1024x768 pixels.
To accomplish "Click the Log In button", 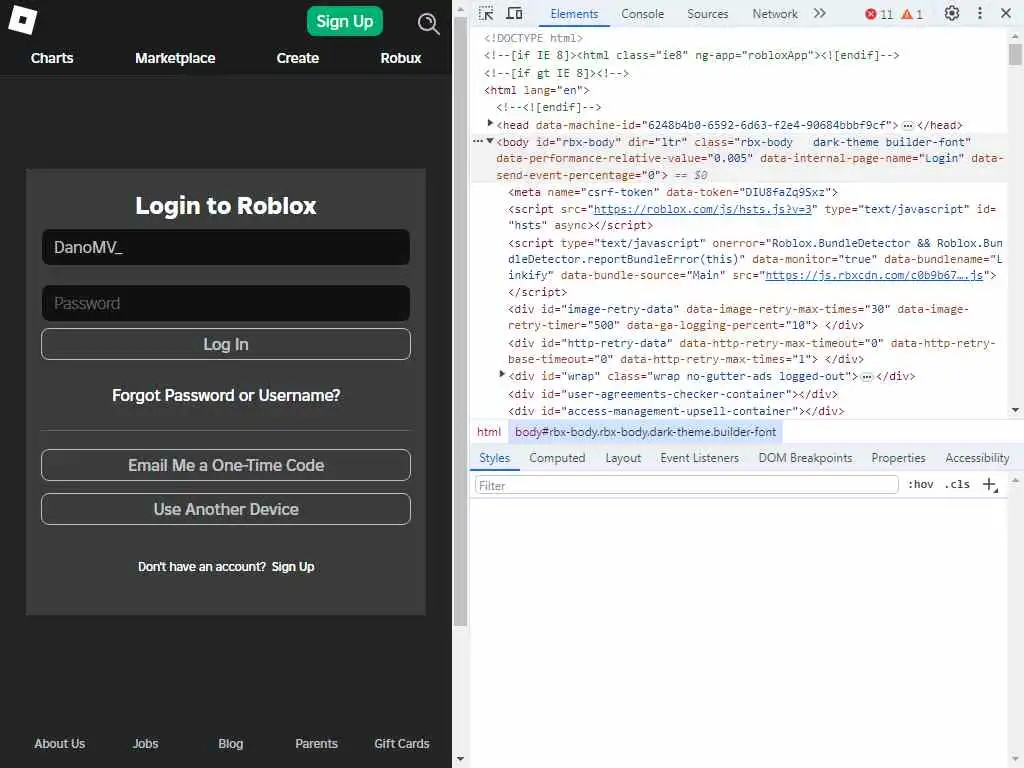I will click(x=226, y=344).
